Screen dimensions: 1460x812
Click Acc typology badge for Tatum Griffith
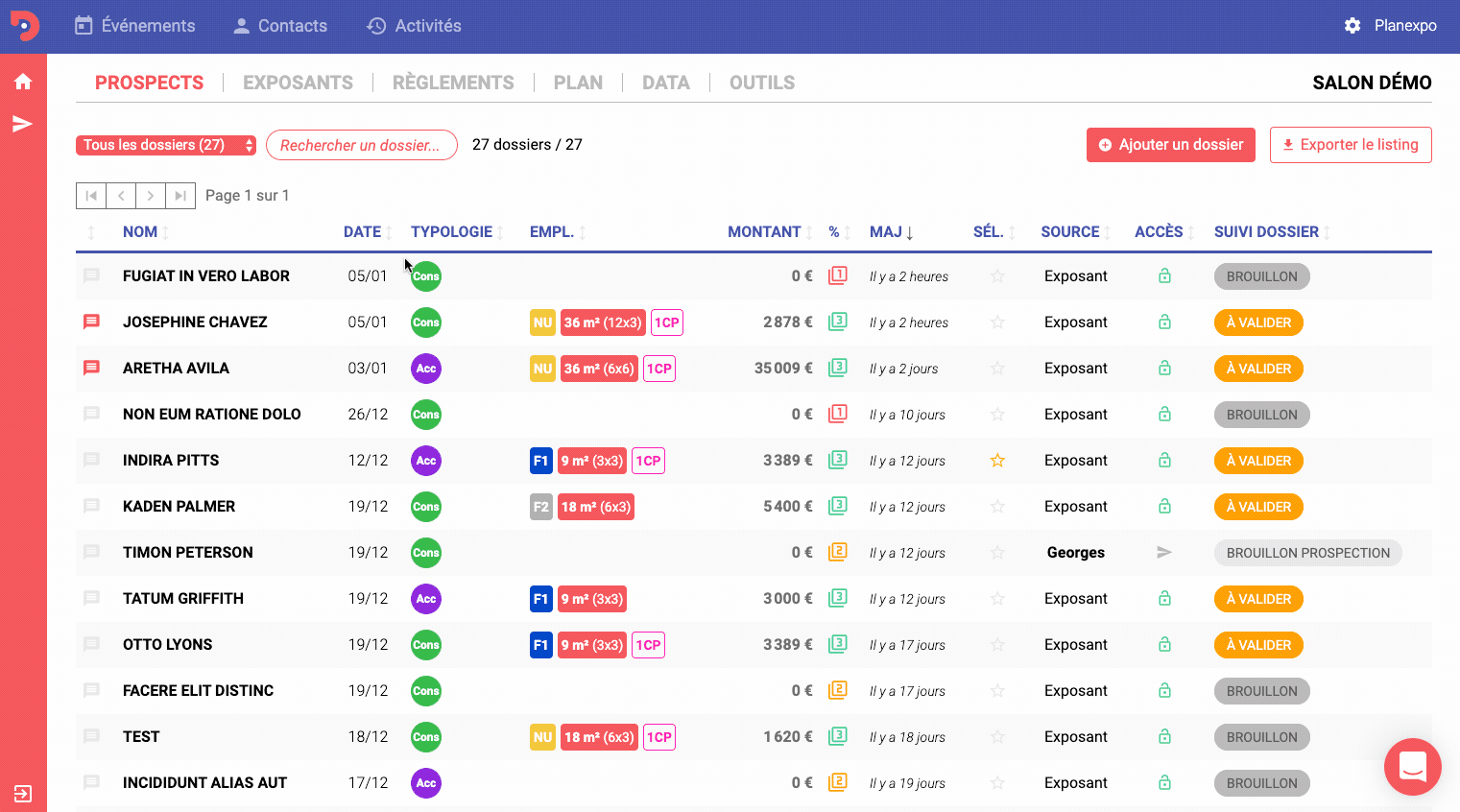coord(426,599)
